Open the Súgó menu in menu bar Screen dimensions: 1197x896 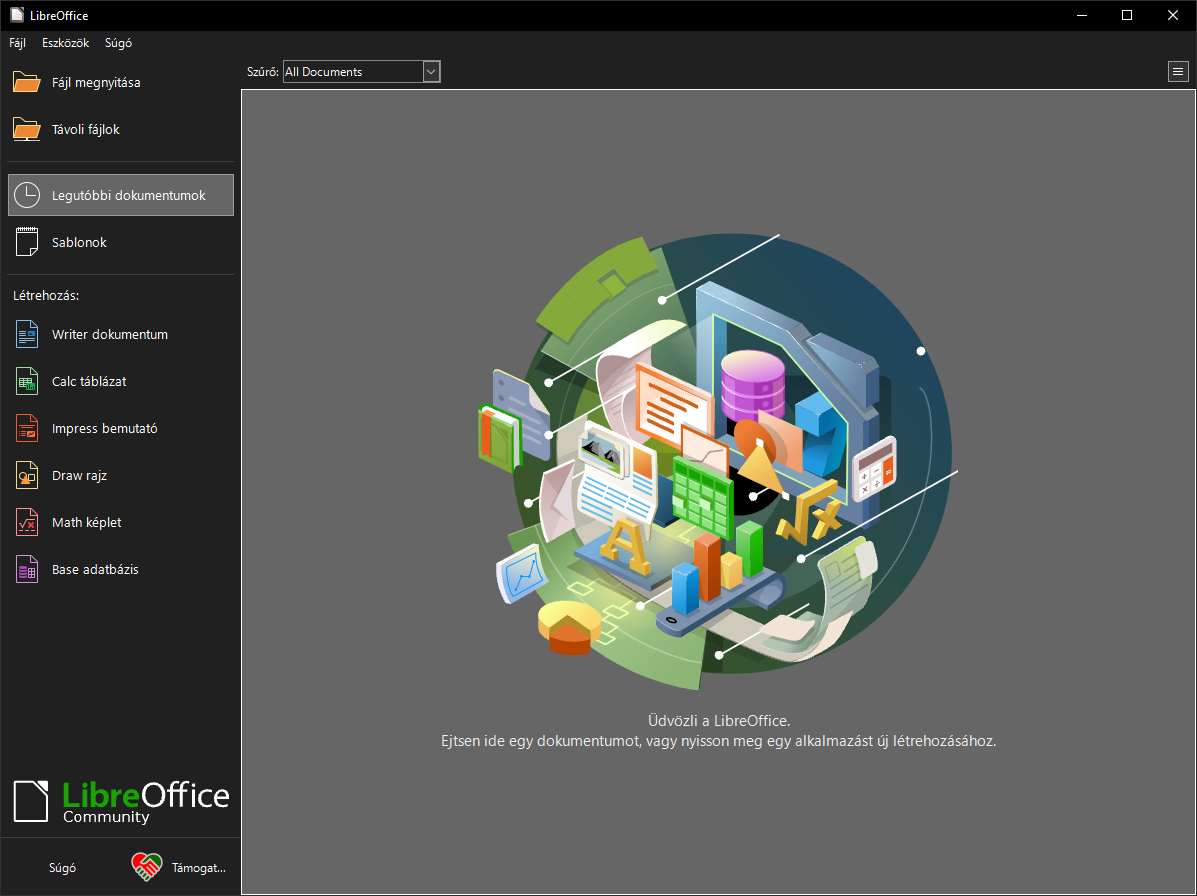click(x=118, y=43)
